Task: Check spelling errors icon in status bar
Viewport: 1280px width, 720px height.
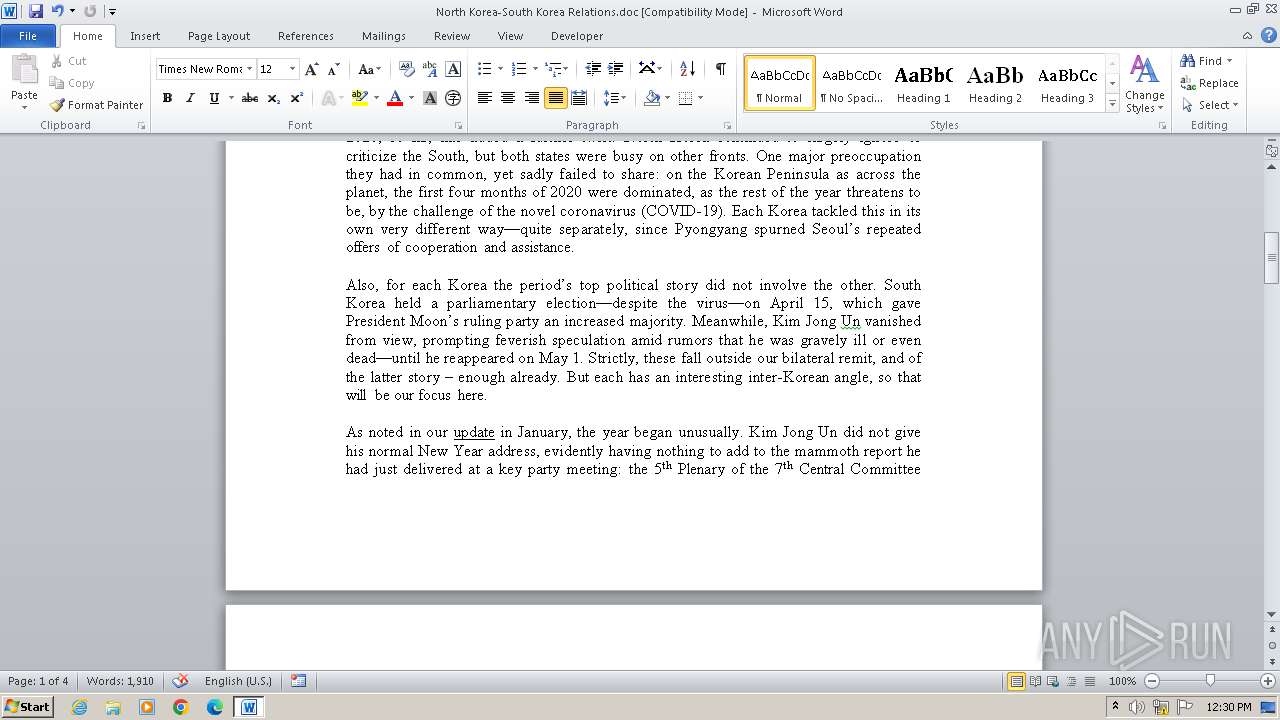Action: [x=181, y=681]
